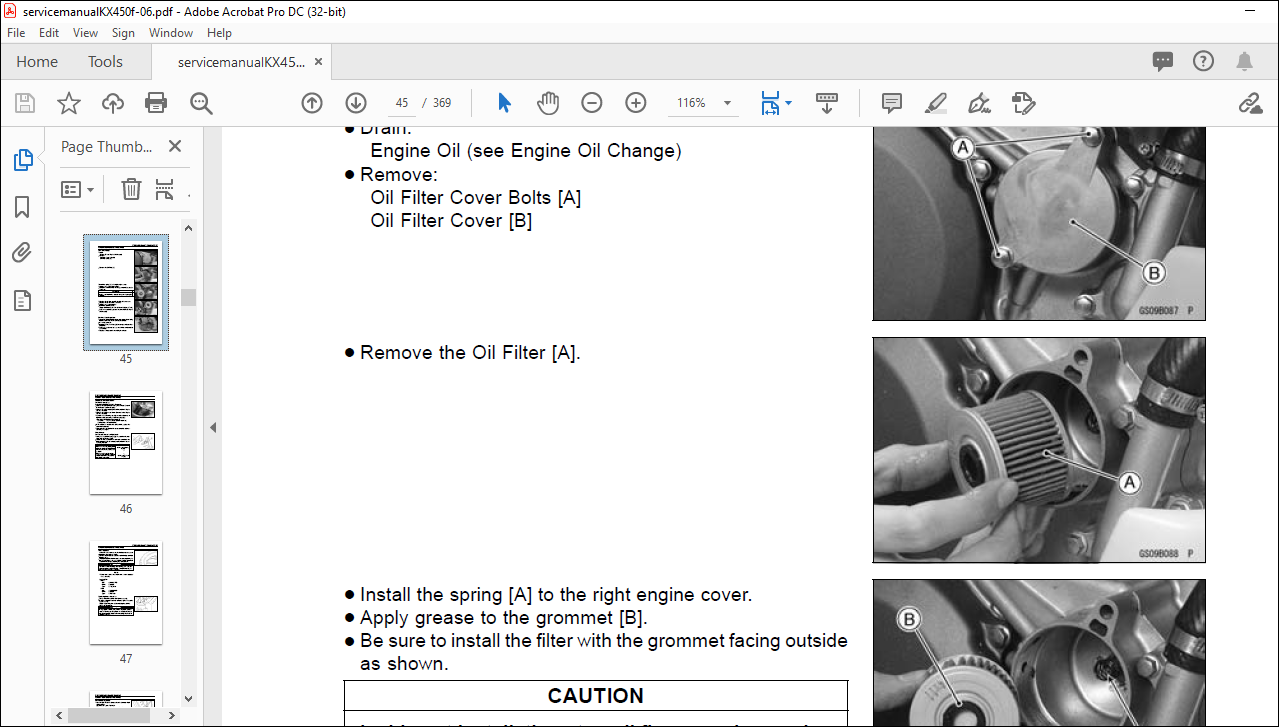Click the thumbnails panel vertical scrollbar
The image size is (1279, 727).
[189, 297]
